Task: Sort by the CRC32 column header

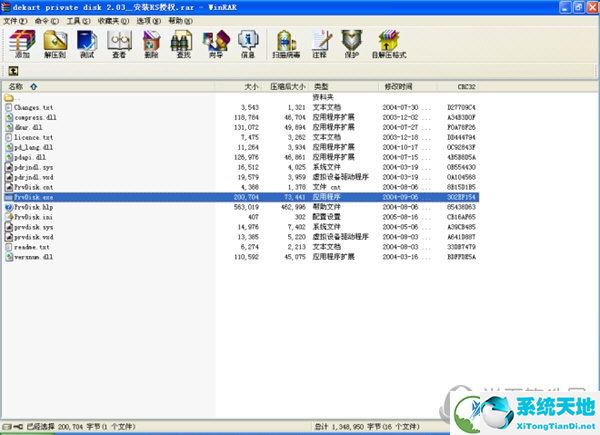Action: [458, 87]
